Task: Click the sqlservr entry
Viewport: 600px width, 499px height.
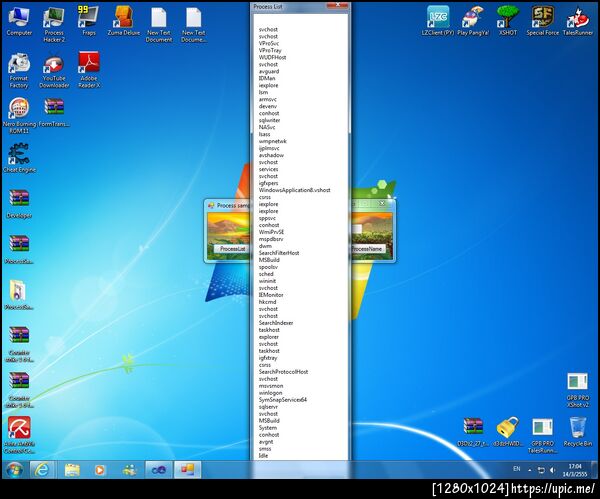Action: click(268, 406)
